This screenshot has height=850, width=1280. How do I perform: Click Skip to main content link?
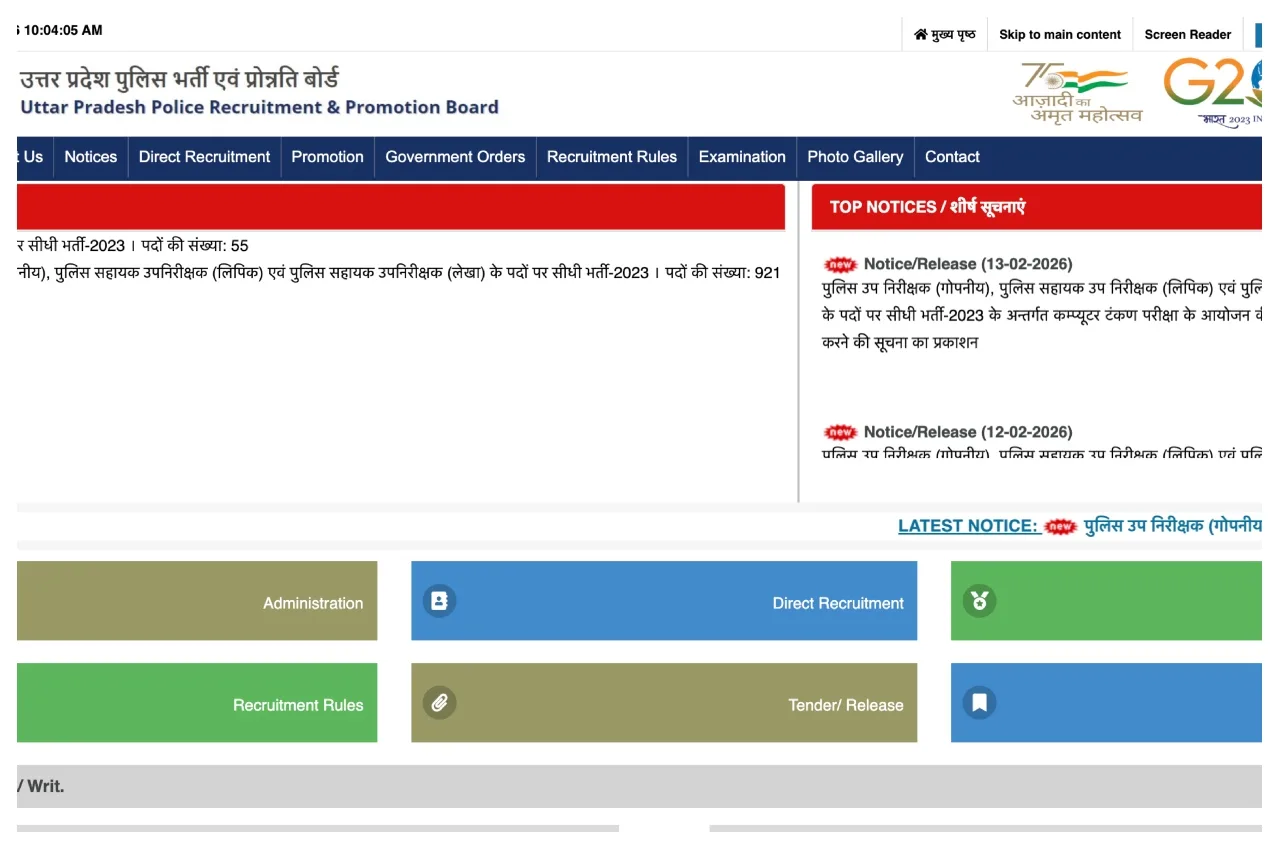(x=1059, y=34)
